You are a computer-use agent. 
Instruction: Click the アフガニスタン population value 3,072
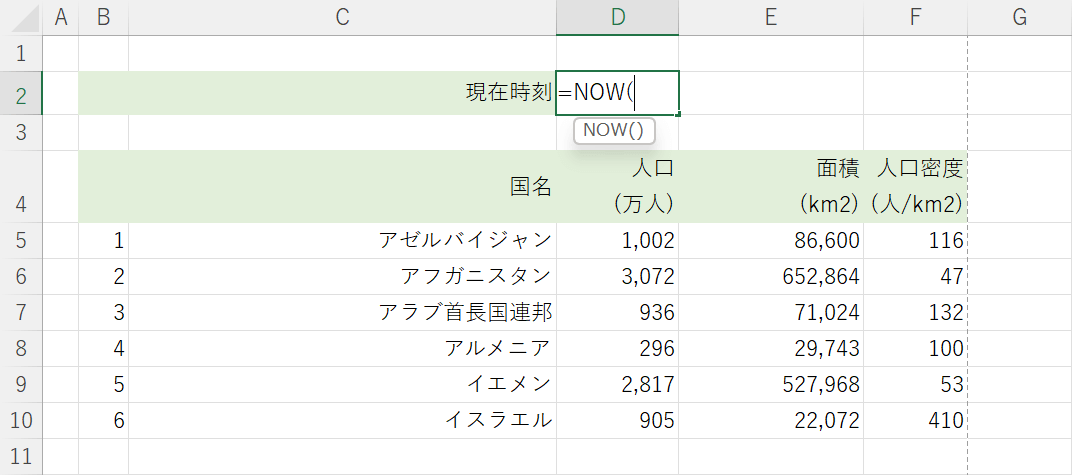pos(617,276)
